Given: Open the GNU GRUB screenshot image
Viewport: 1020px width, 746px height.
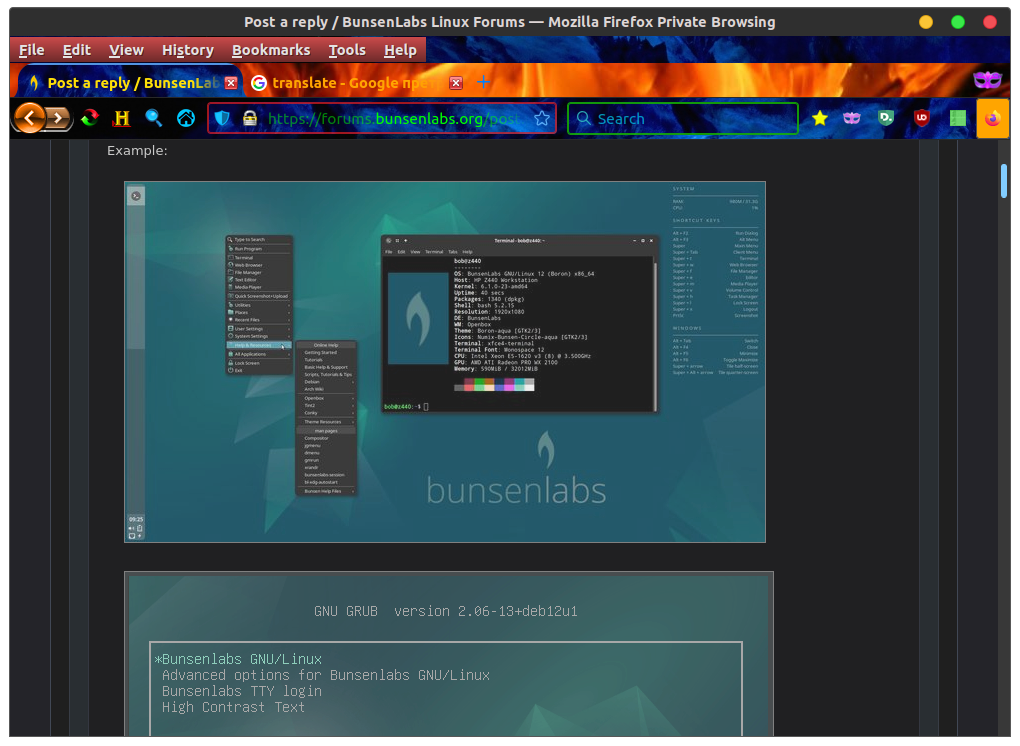Looking at the screenshot, I should pos(449,654).
